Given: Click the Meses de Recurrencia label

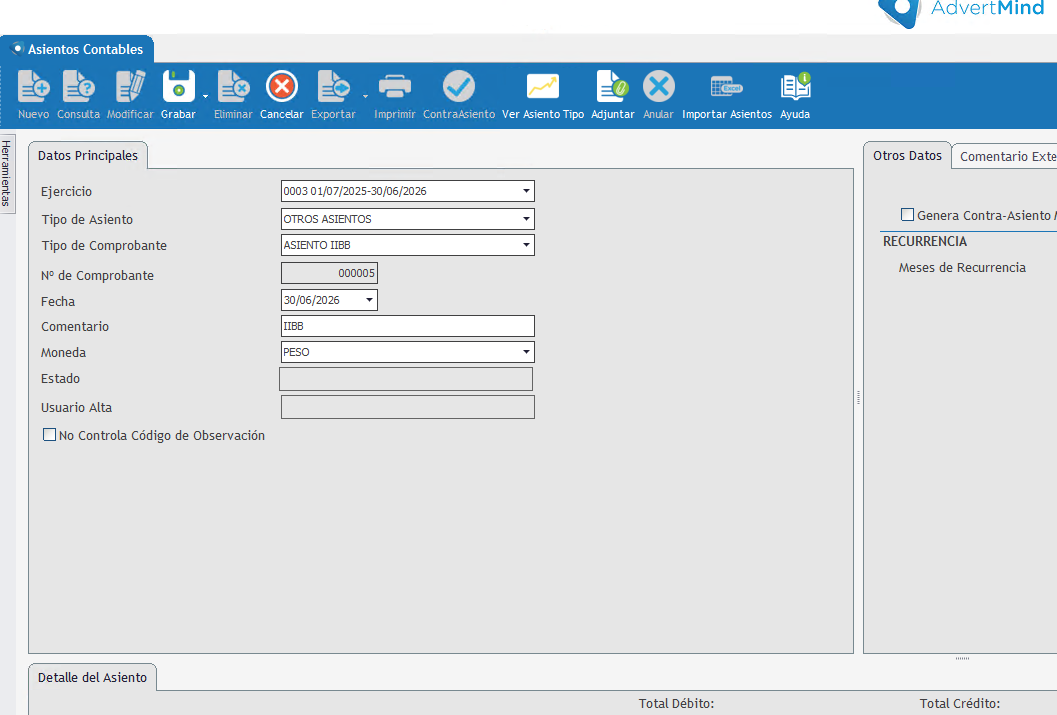Looking at the screenshot, I should pos(962,268).
